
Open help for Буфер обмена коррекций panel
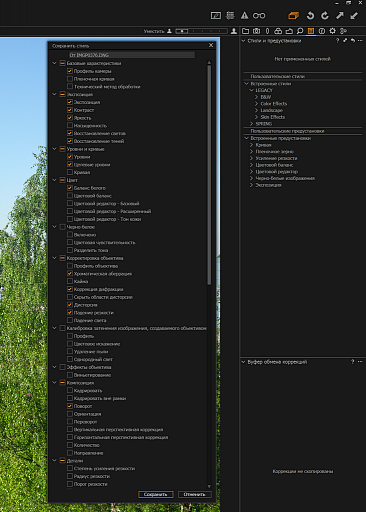352,362
